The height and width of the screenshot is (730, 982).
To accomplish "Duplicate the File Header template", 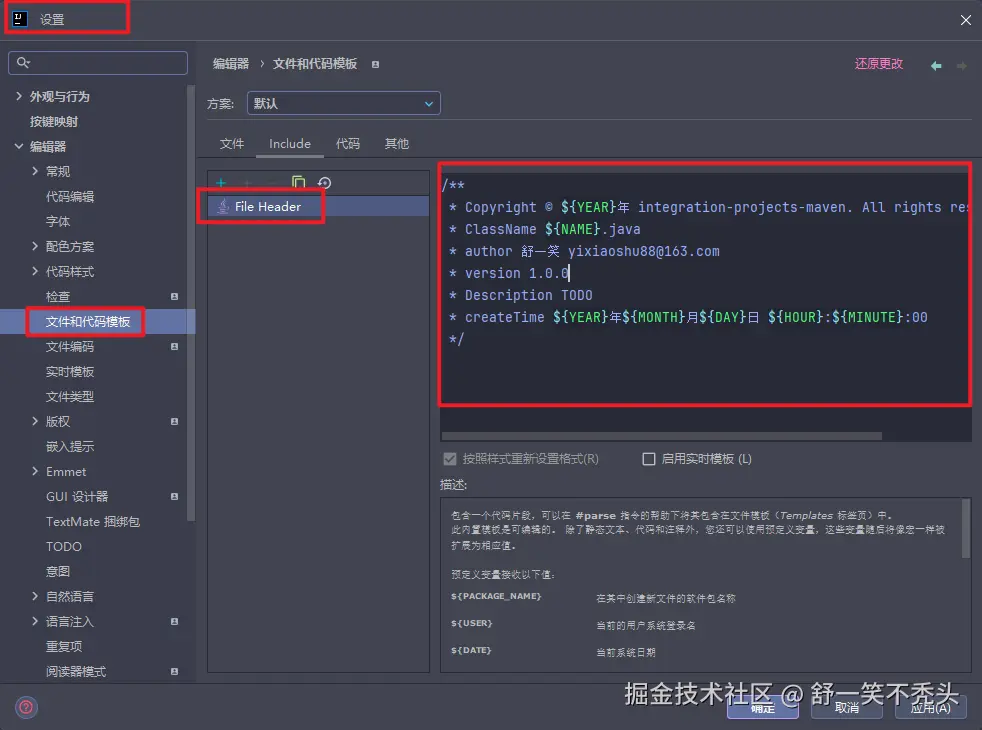I will 298,182.
